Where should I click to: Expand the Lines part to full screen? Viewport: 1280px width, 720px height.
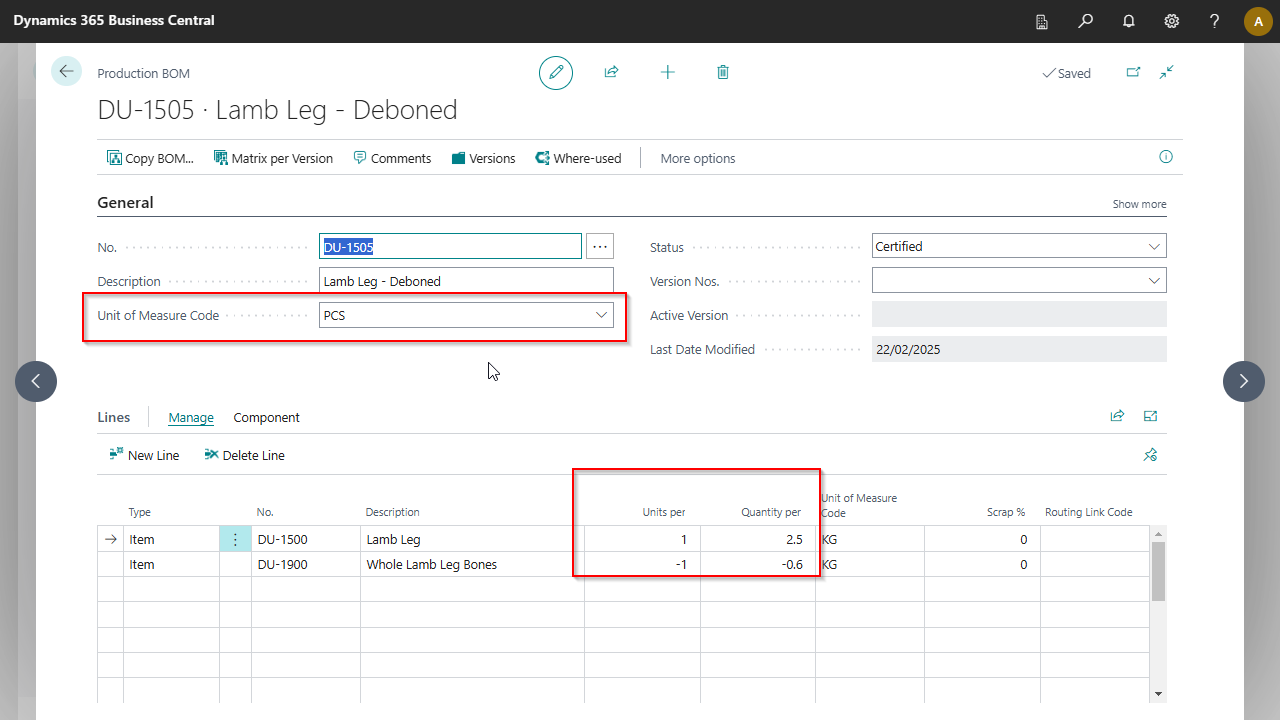pyautogui.click(x=1151, y=416)
